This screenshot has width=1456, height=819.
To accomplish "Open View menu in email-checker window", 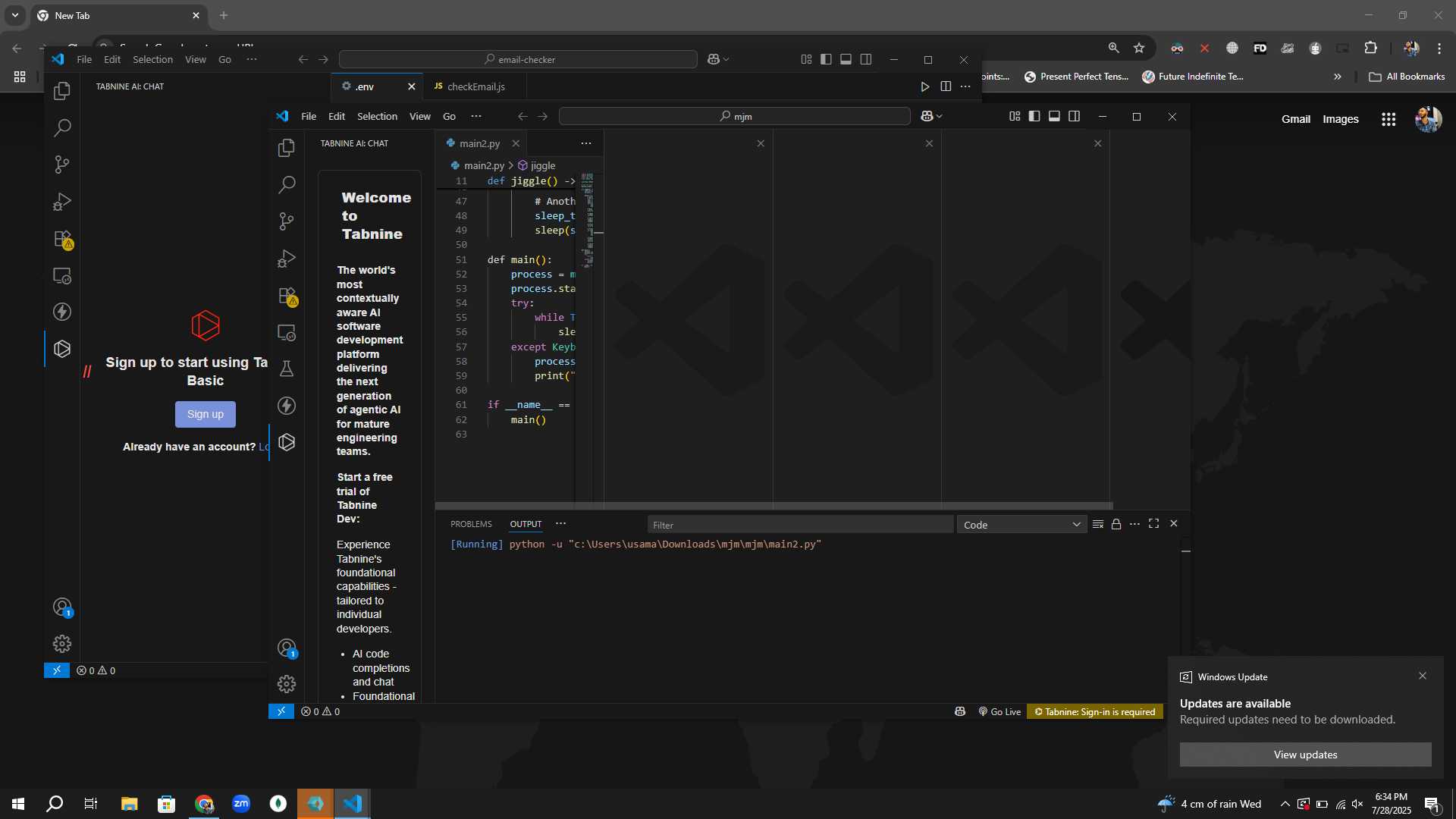I will tap(196, 59).
